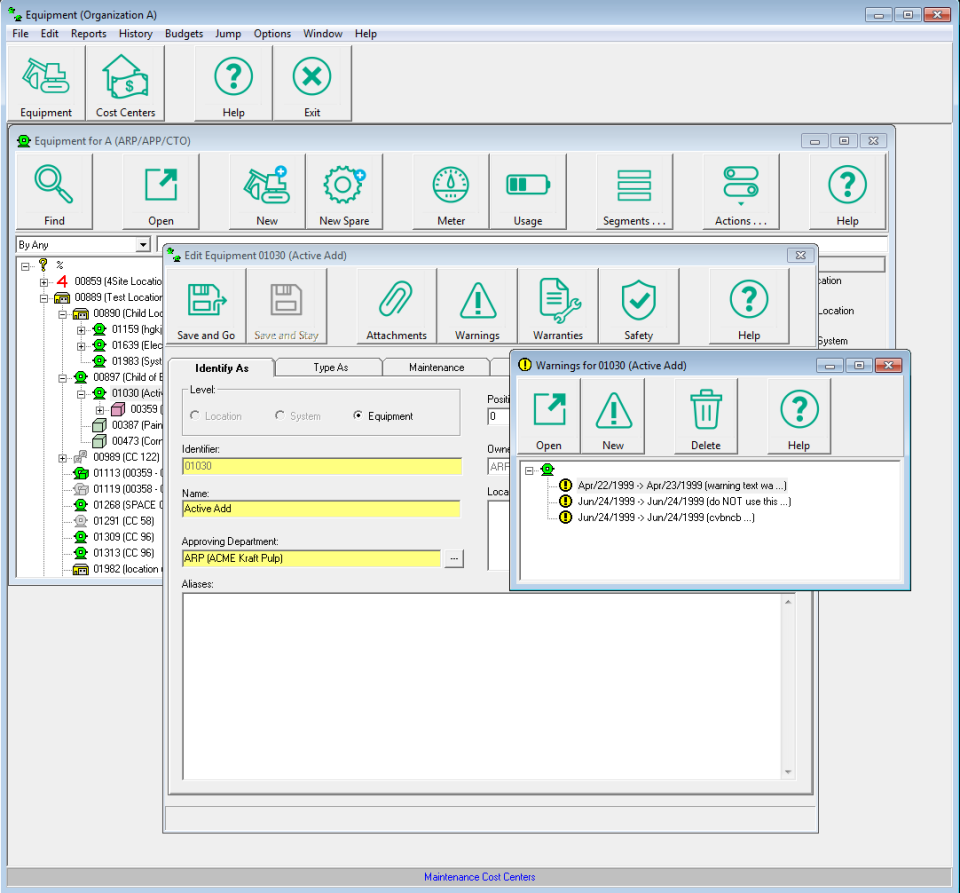Open the Reports menu

pos(88,33)
